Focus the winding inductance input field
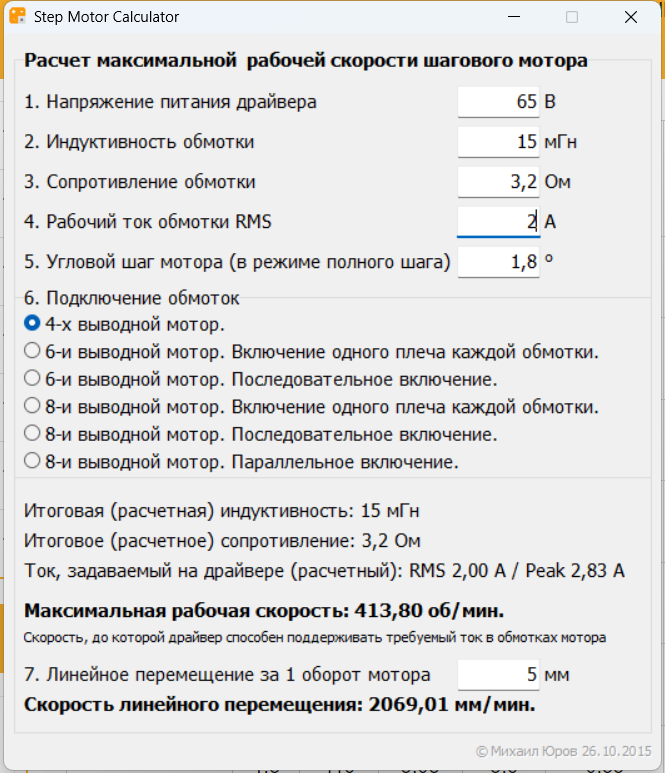Image resolution: width=665 pixels, height=773 pixels. tap(498, 142)
